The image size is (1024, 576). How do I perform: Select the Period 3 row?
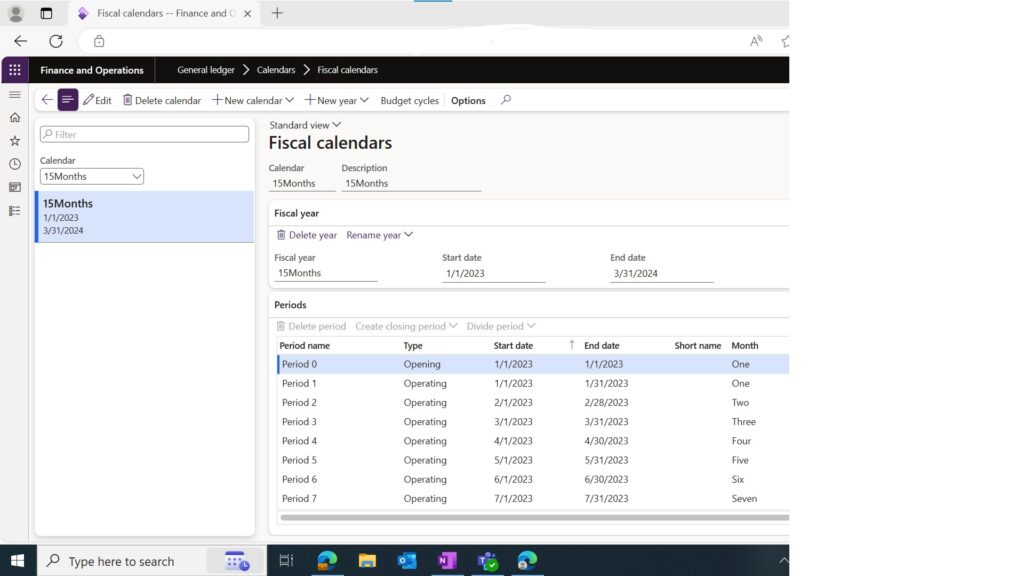coord(533,422)
